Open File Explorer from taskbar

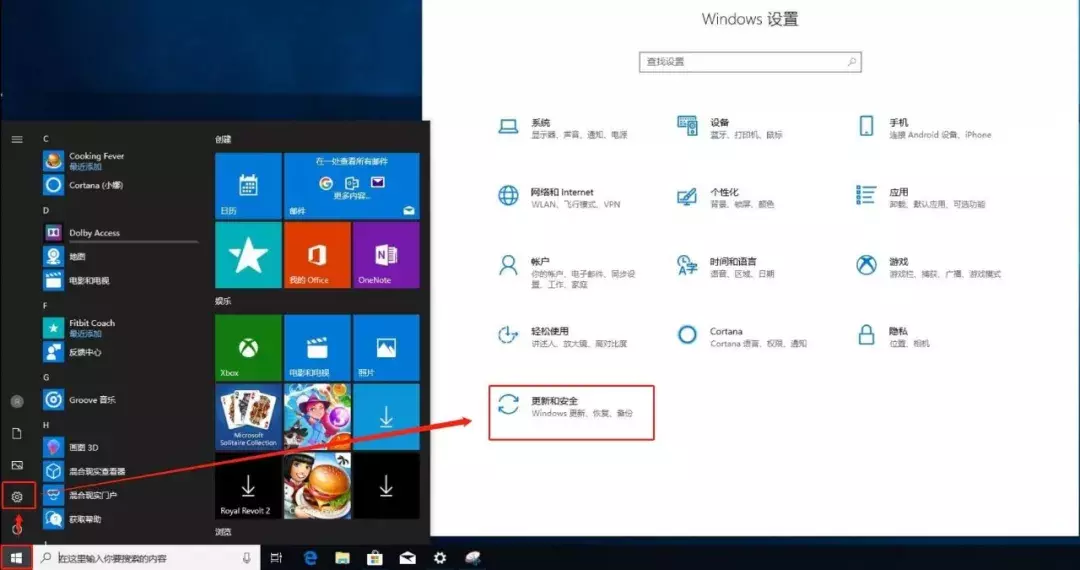click(342, 558)
